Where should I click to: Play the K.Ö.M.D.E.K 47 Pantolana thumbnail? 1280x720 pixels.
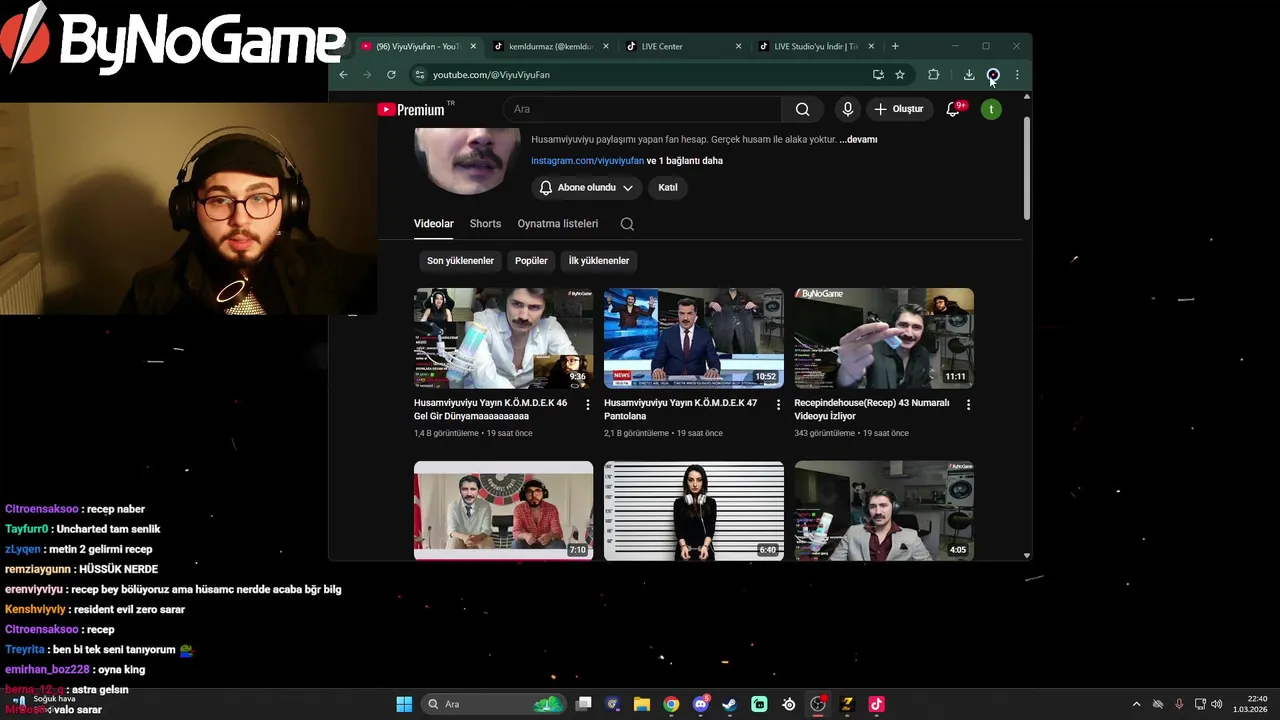(694, 338)
